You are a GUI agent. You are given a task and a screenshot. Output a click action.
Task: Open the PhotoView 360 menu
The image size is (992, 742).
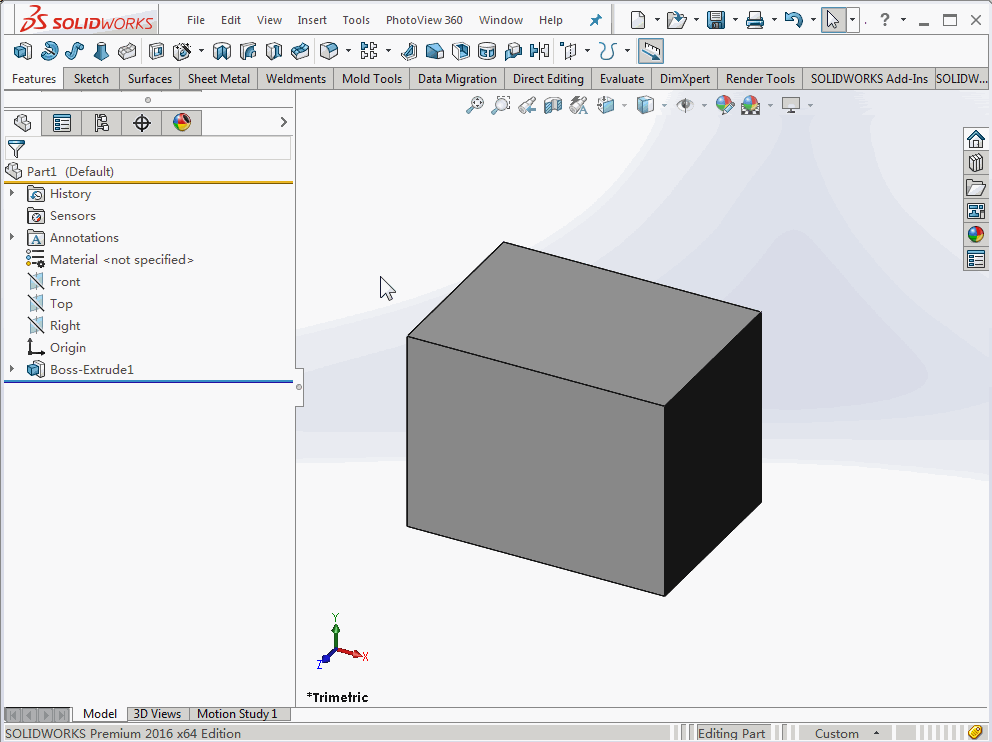point(424,20)
